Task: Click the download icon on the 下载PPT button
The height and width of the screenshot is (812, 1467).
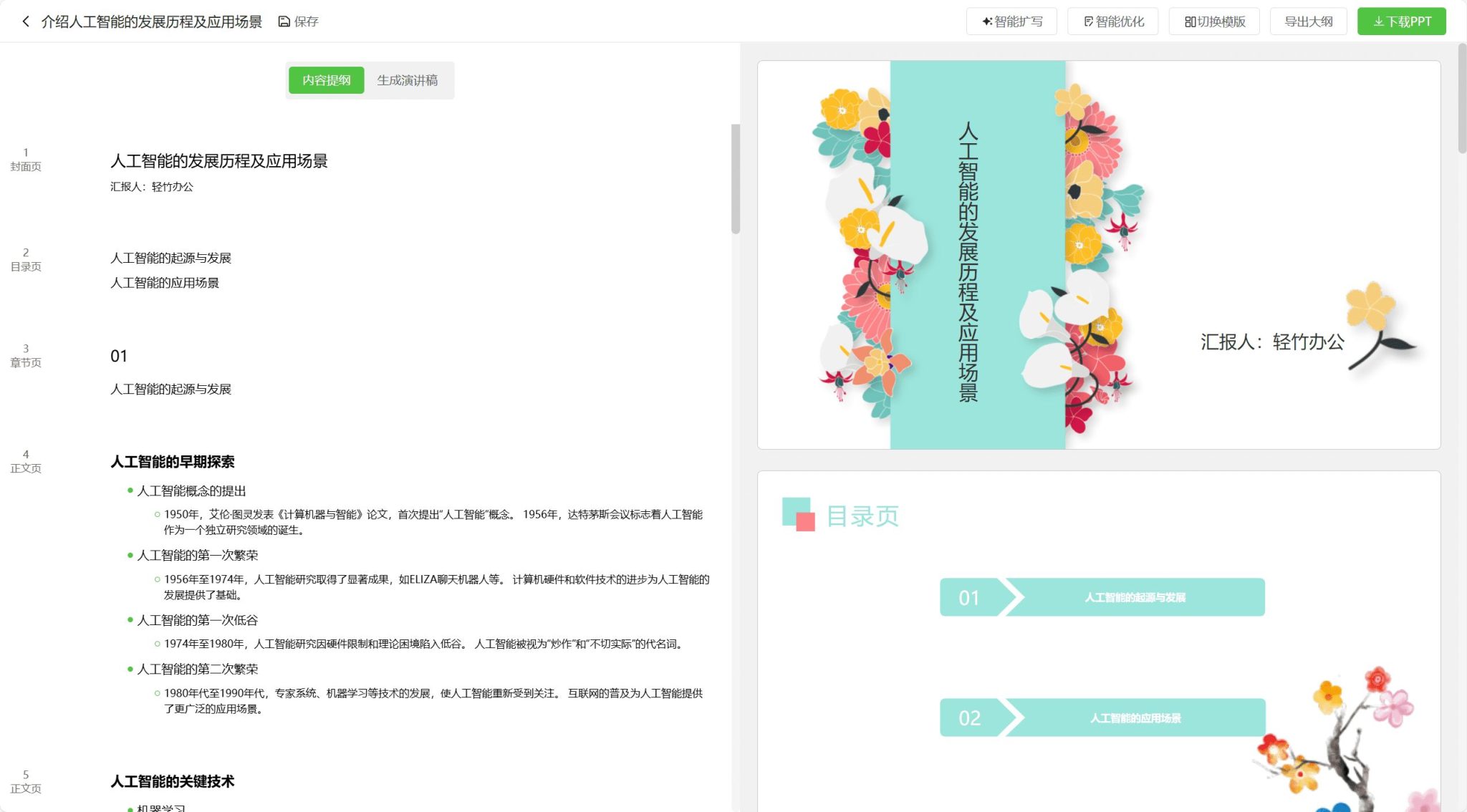Action: coord(1379,21)
